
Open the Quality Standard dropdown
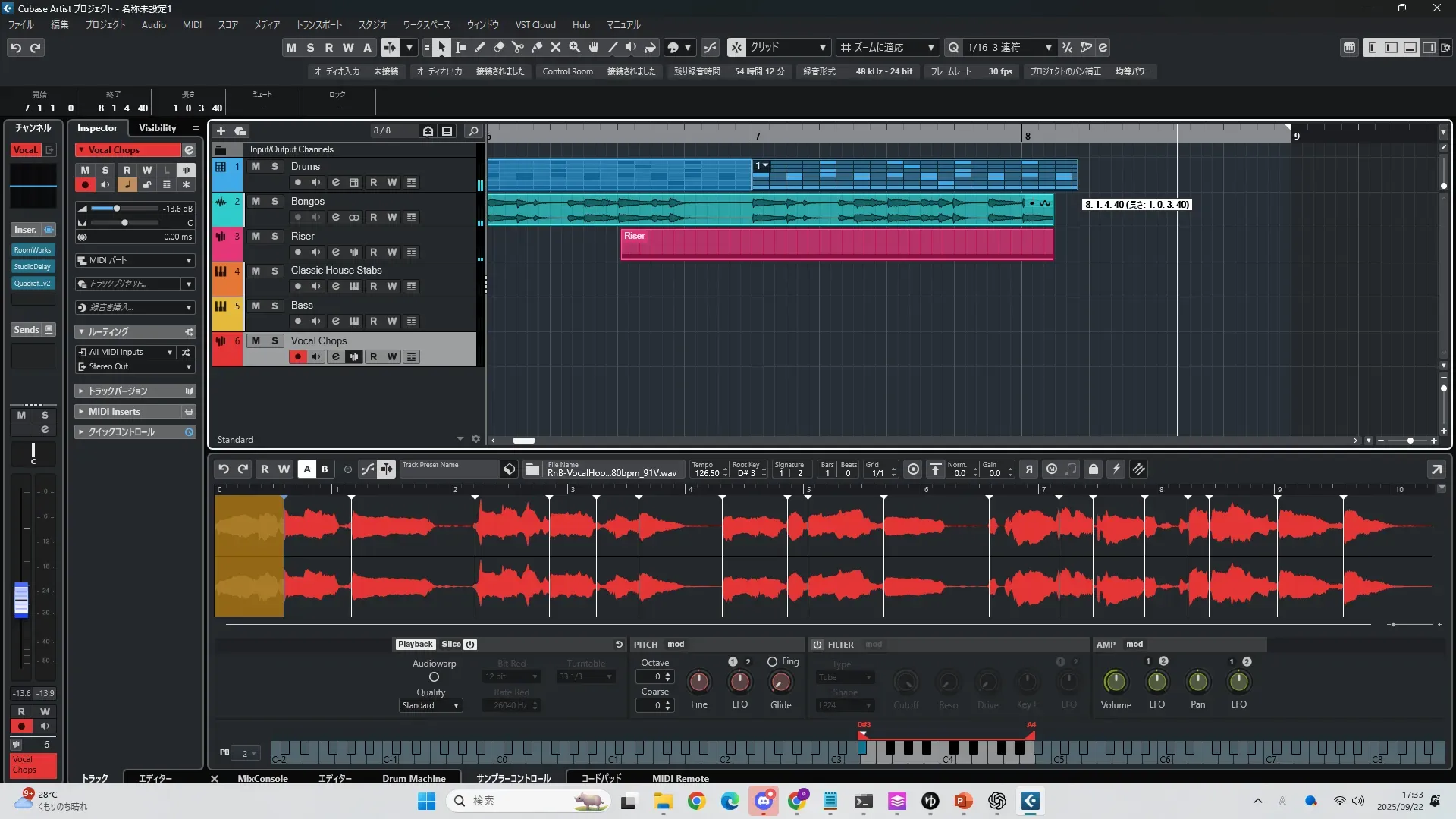click(430, 705)
